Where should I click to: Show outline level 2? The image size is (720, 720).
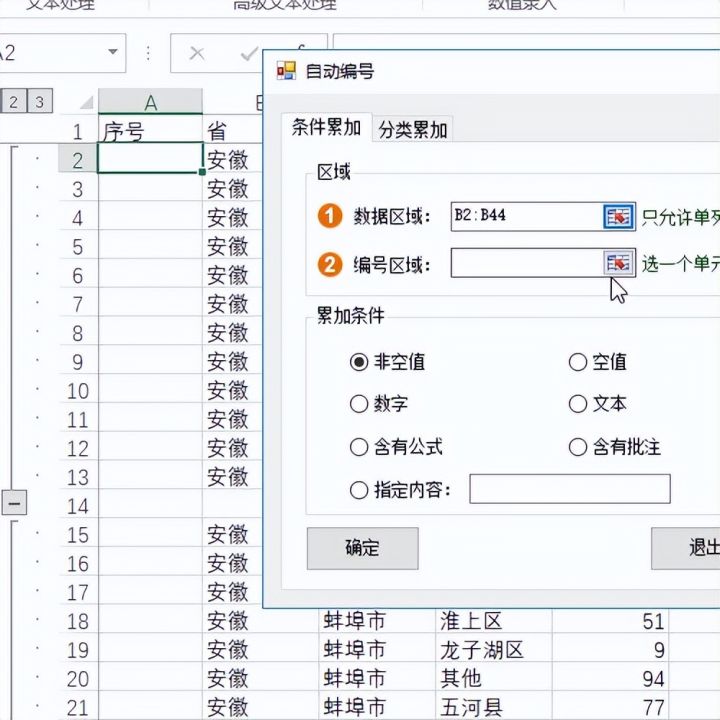pos(13,101)
